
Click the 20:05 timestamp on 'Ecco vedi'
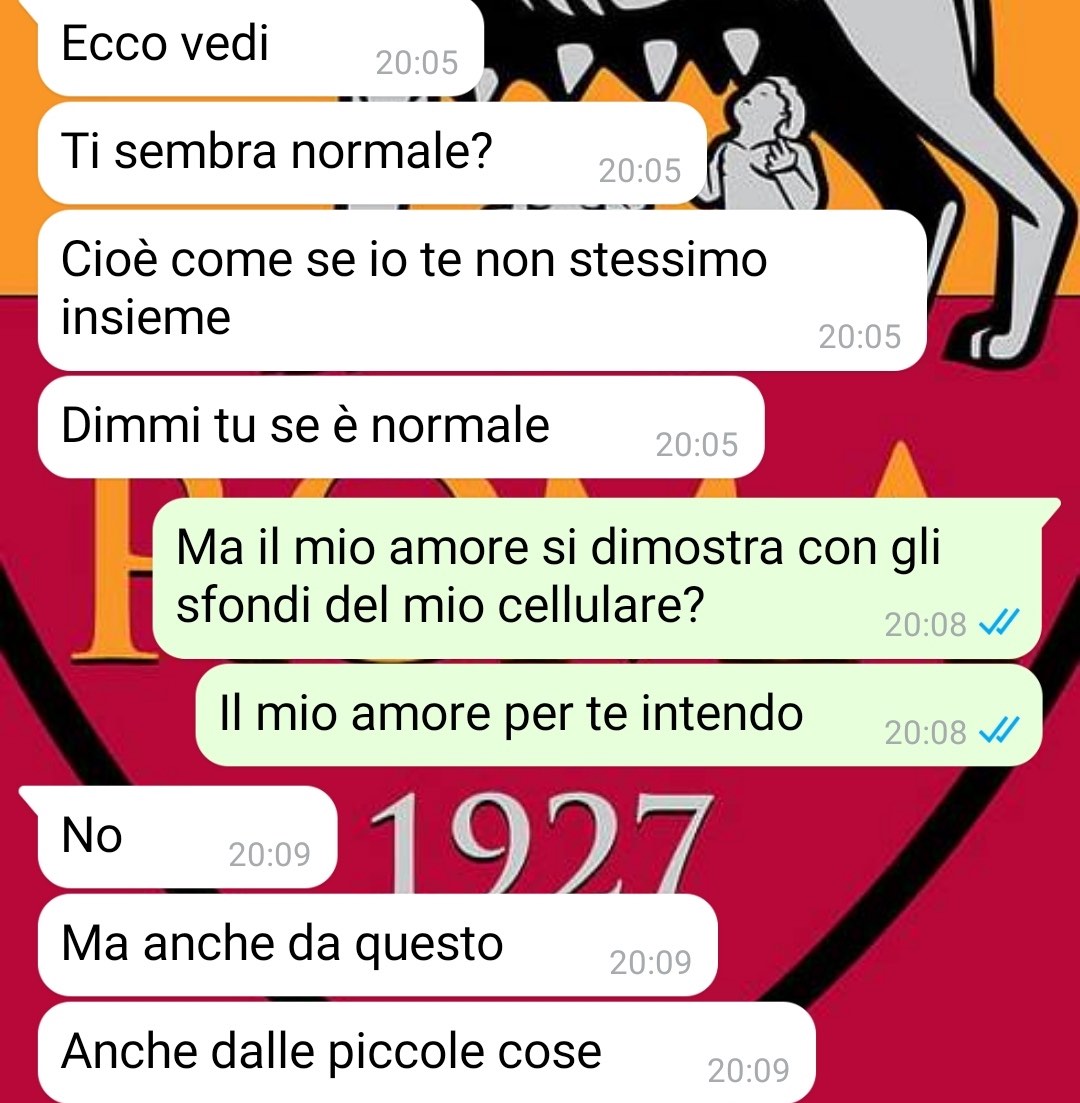point(417,63)
